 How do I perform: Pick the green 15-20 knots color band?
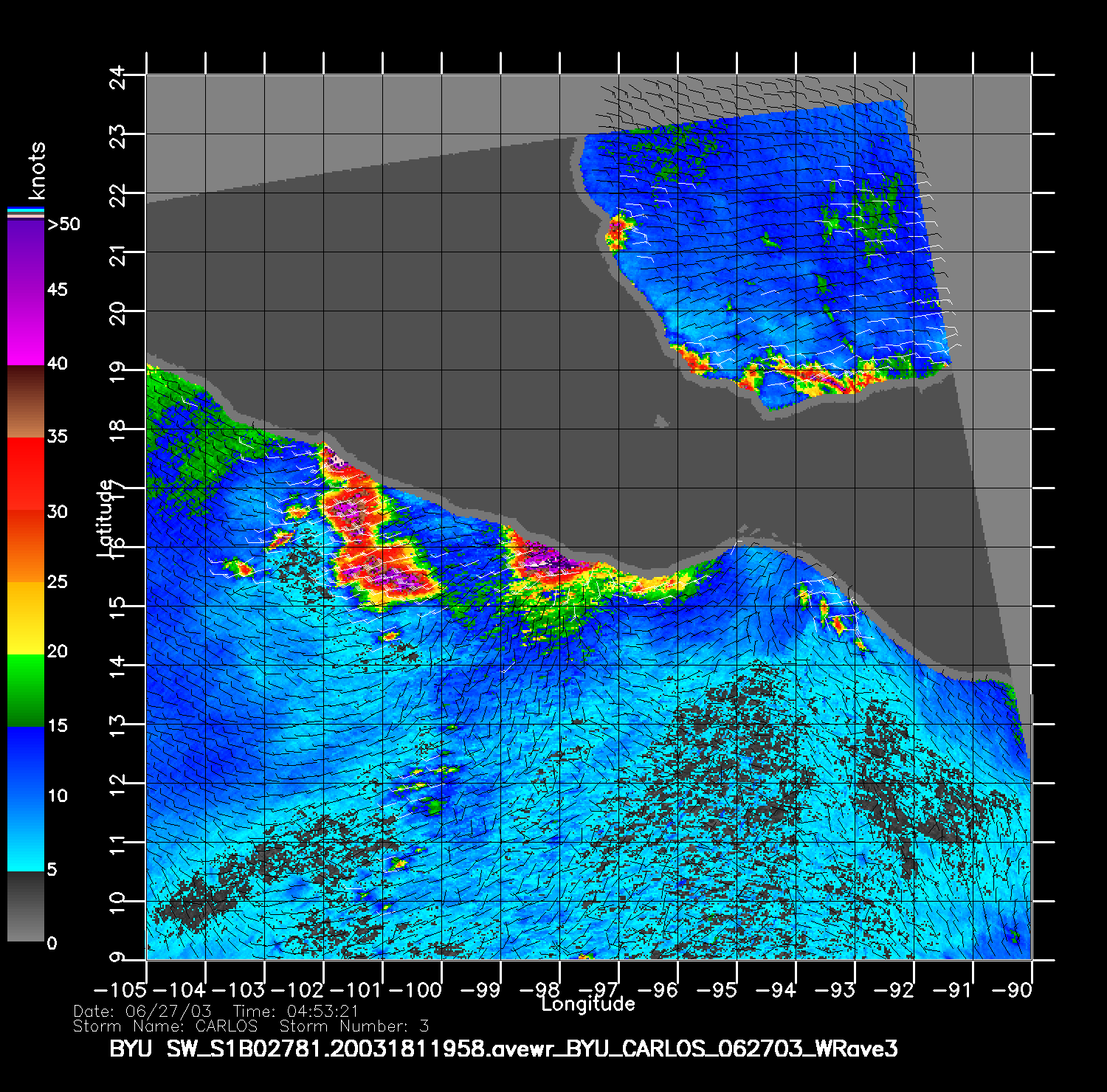[x=25, y=690]
